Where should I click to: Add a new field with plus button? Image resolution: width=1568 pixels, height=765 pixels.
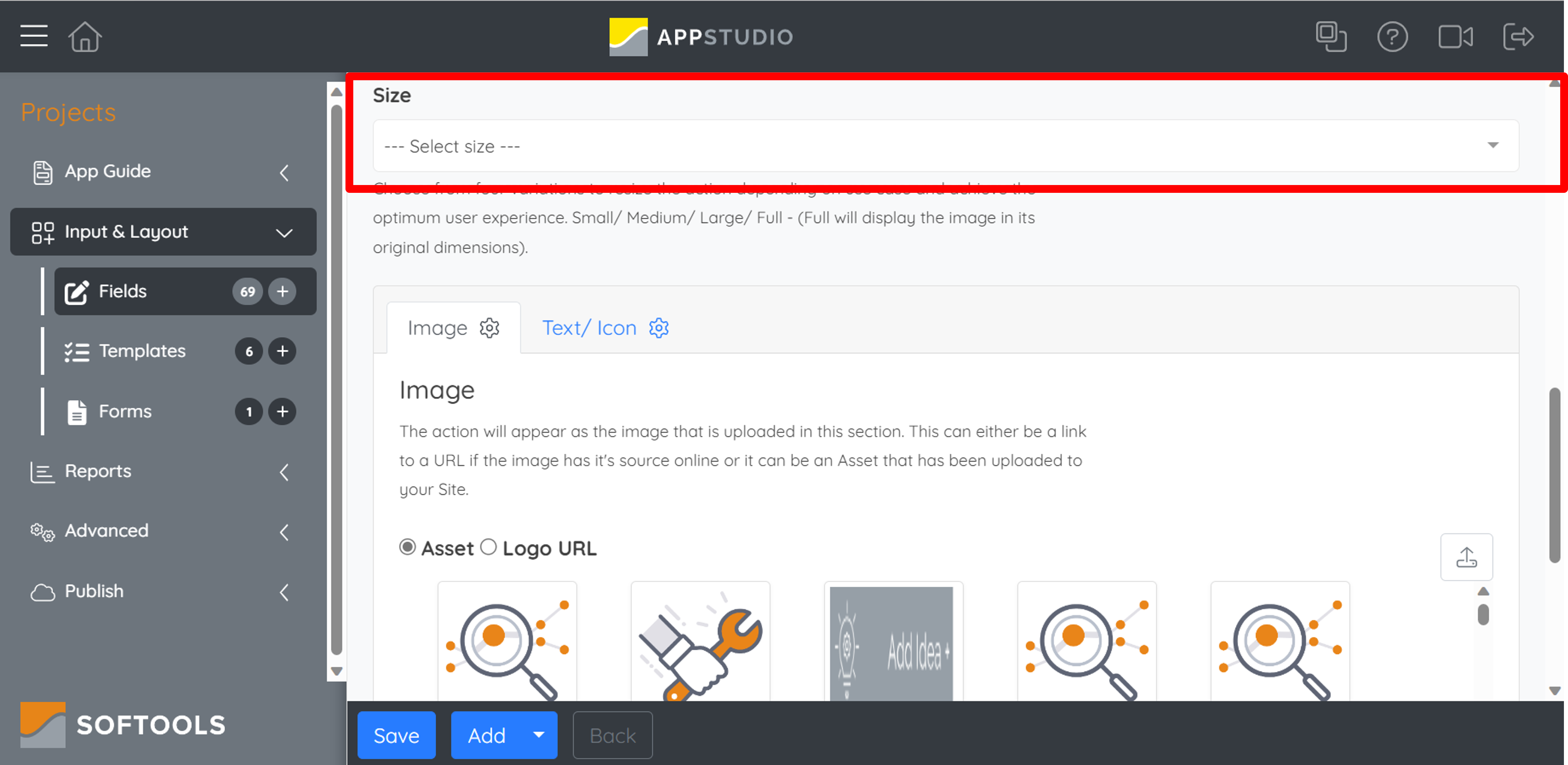point(282,292)
